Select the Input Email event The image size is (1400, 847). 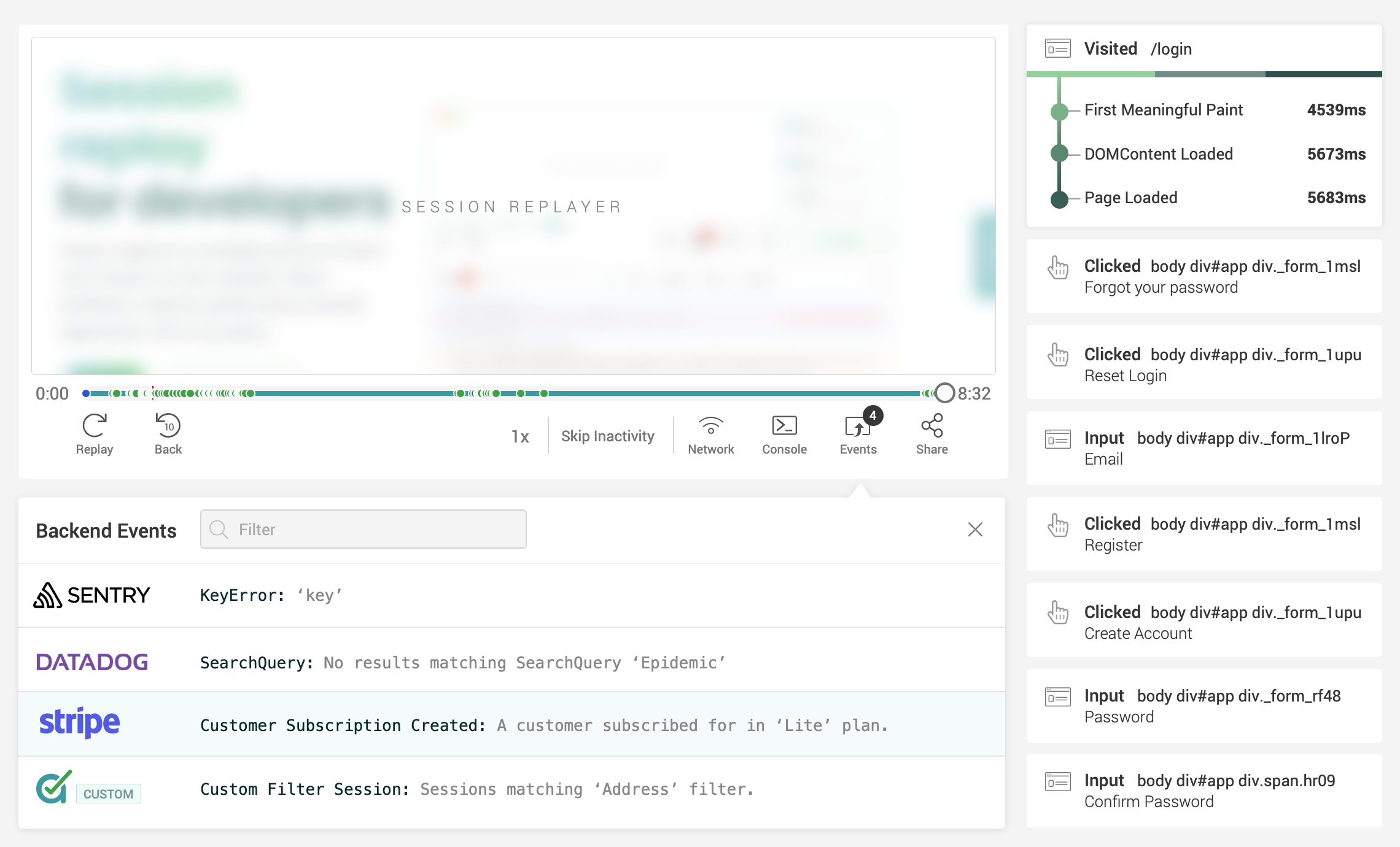click(x=1204, y=448)
